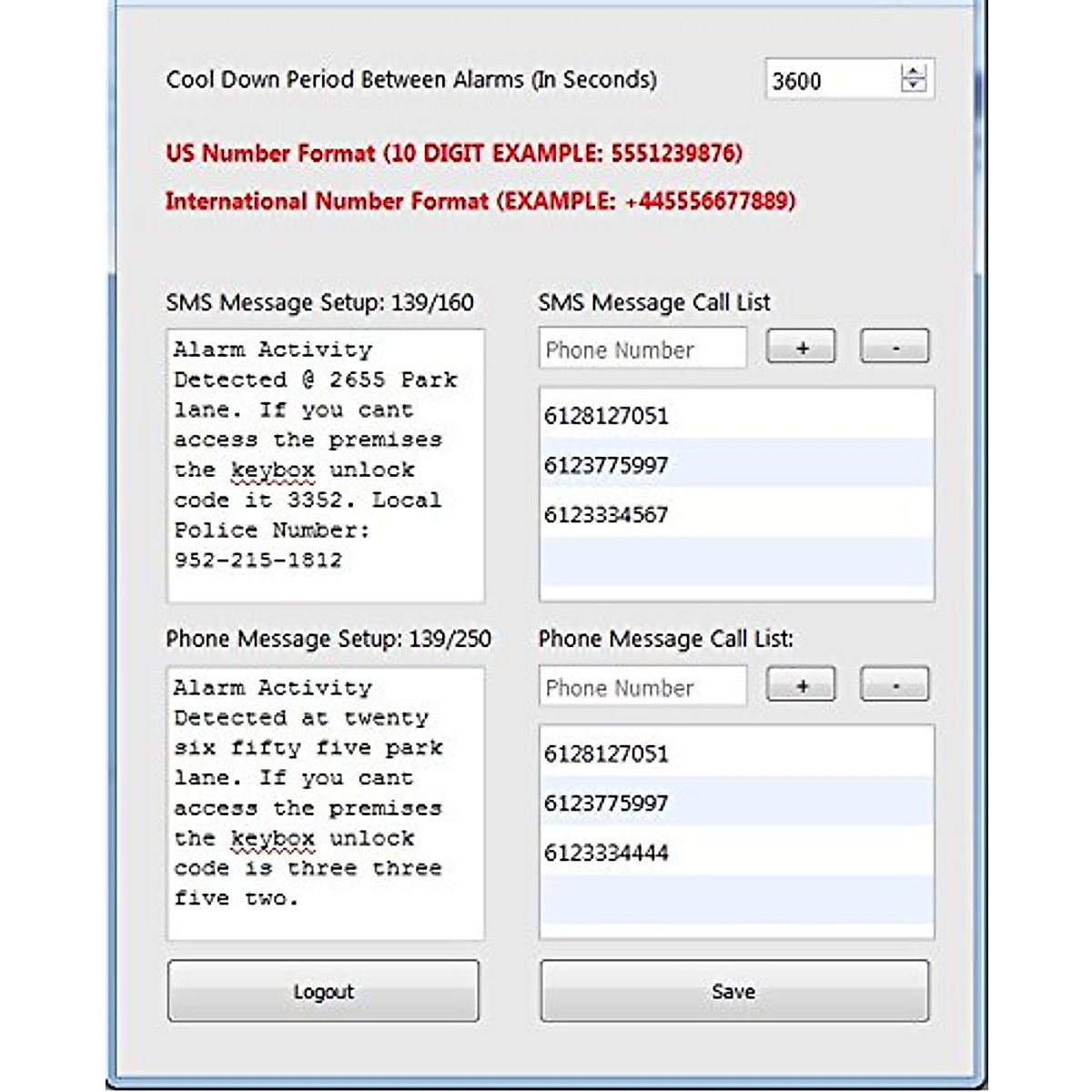The width and height of the screenshot is (1092, 1092).
Task: Select 6123334567 in the SMS call list
Action: 607,515
